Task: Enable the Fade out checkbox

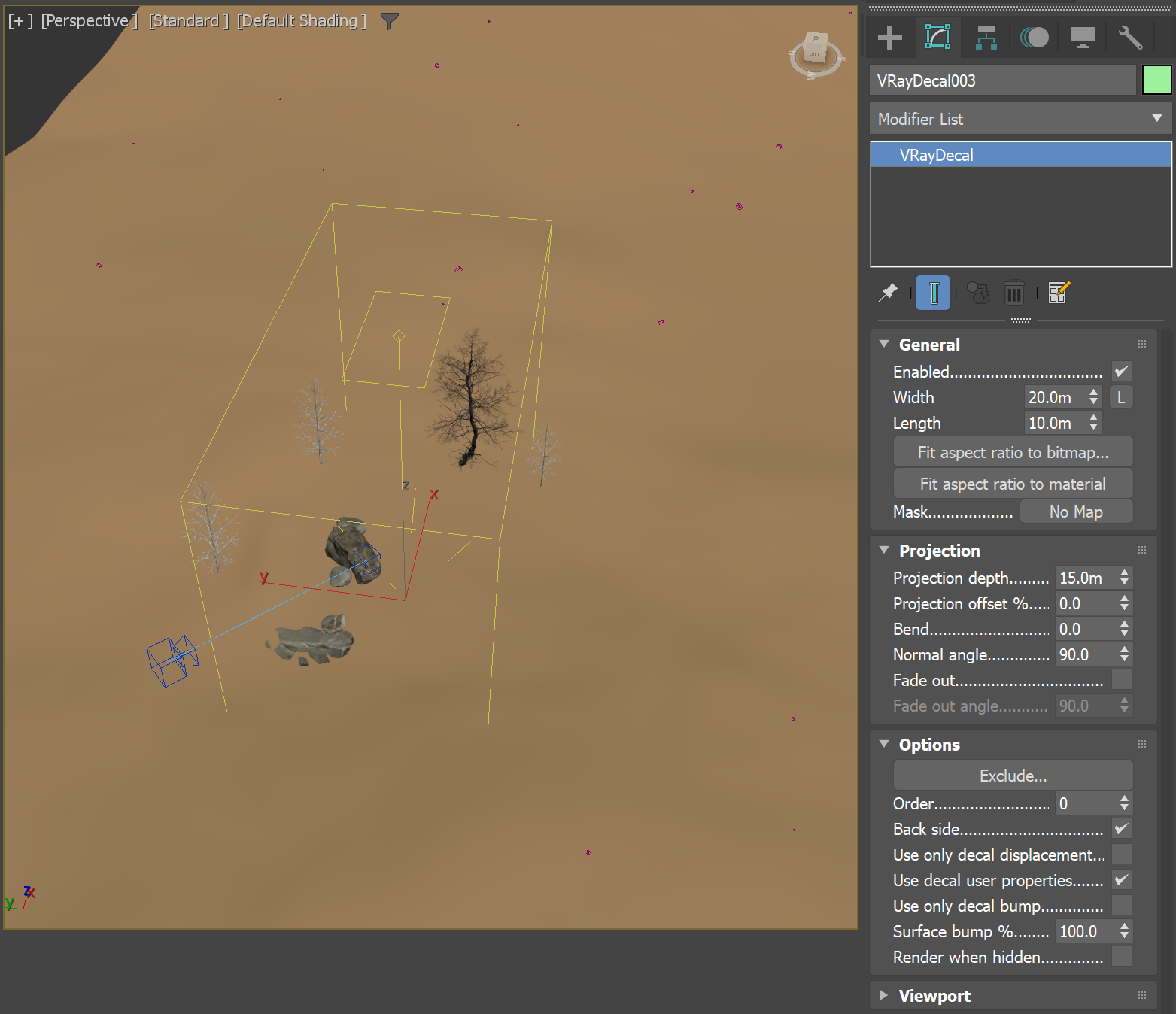Action: [x=1120, y=679]
